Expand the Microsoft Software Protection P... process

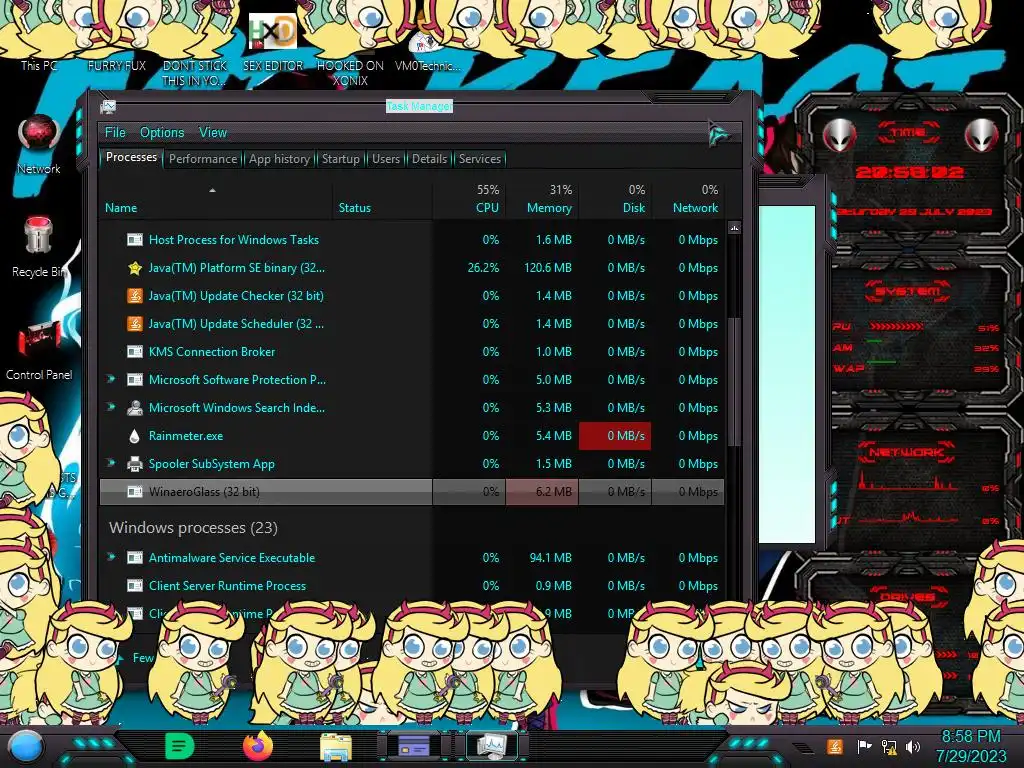[x=111, y=379]
